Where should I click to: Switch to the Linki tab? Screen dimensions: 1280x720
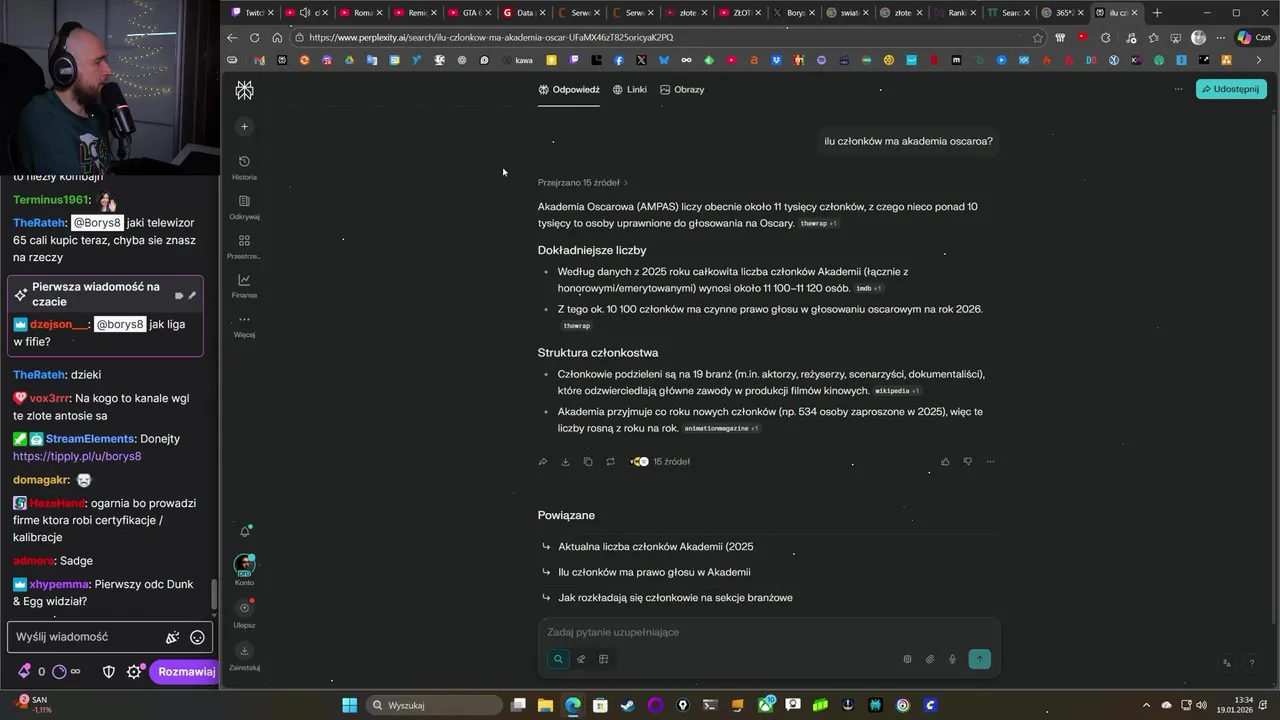click(630, 89)
